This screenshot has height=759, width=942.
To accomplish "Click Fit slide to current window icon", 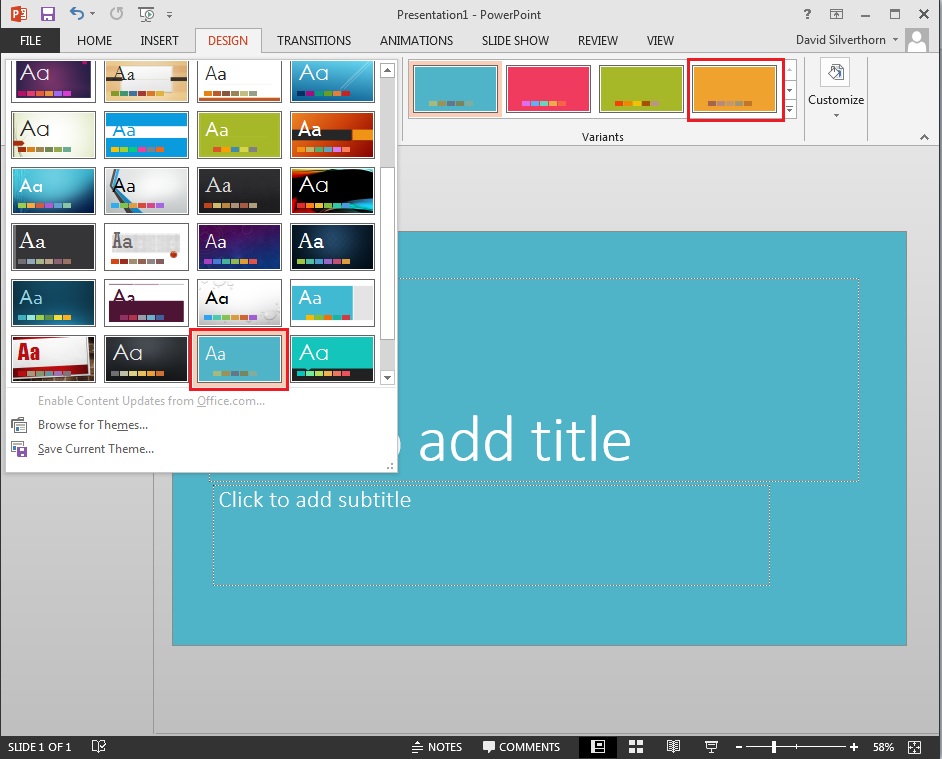I will (913, 746).
